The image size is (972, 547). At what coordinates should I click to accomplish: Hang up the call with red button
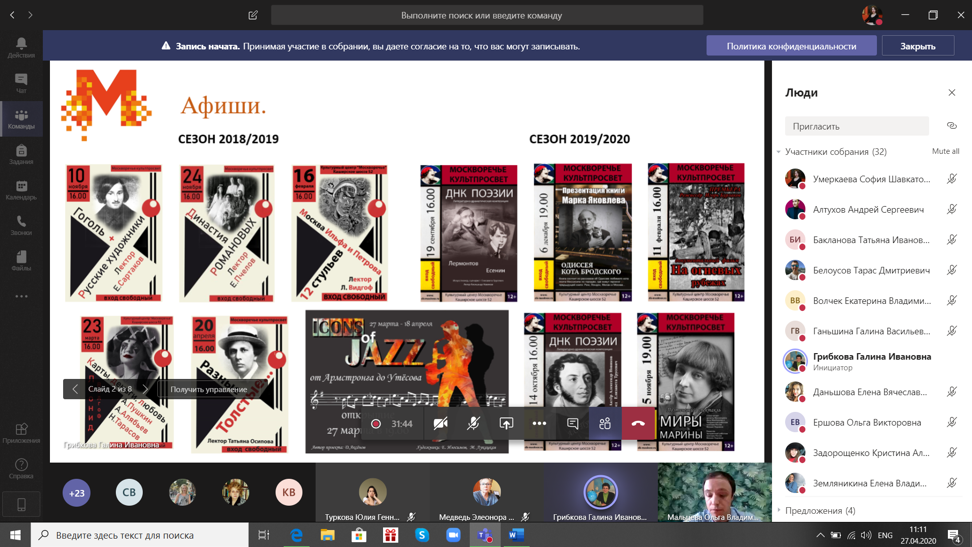click(638, 424)
